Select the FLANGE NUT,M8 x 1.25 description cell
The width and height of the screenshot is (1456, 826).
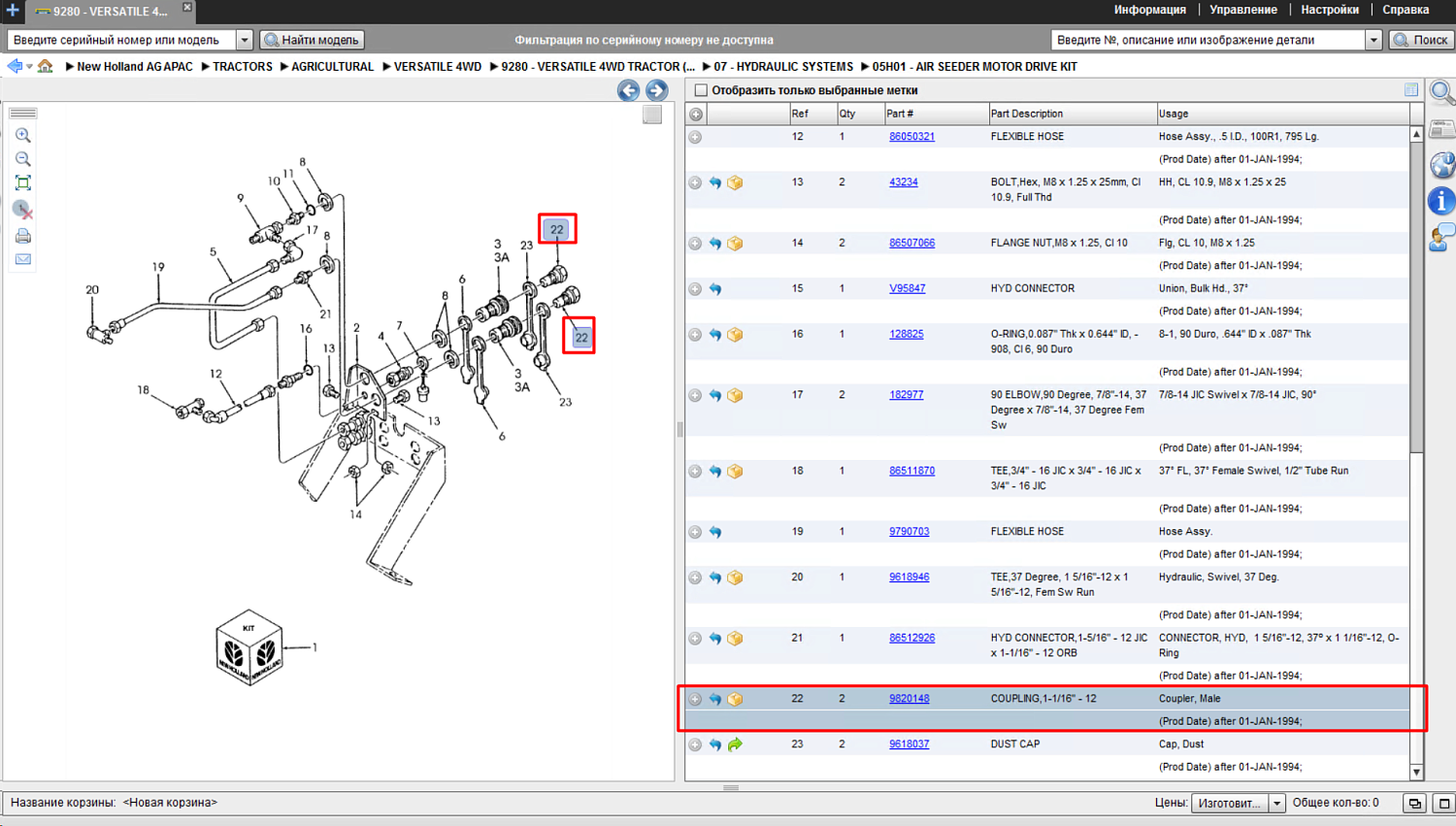coord(1059,244)
